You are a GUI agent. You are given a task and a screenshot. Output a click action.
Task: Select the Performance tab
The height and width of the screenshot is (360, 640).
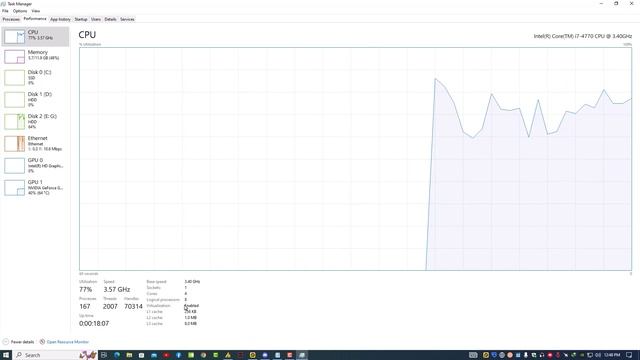click(35, 19)
